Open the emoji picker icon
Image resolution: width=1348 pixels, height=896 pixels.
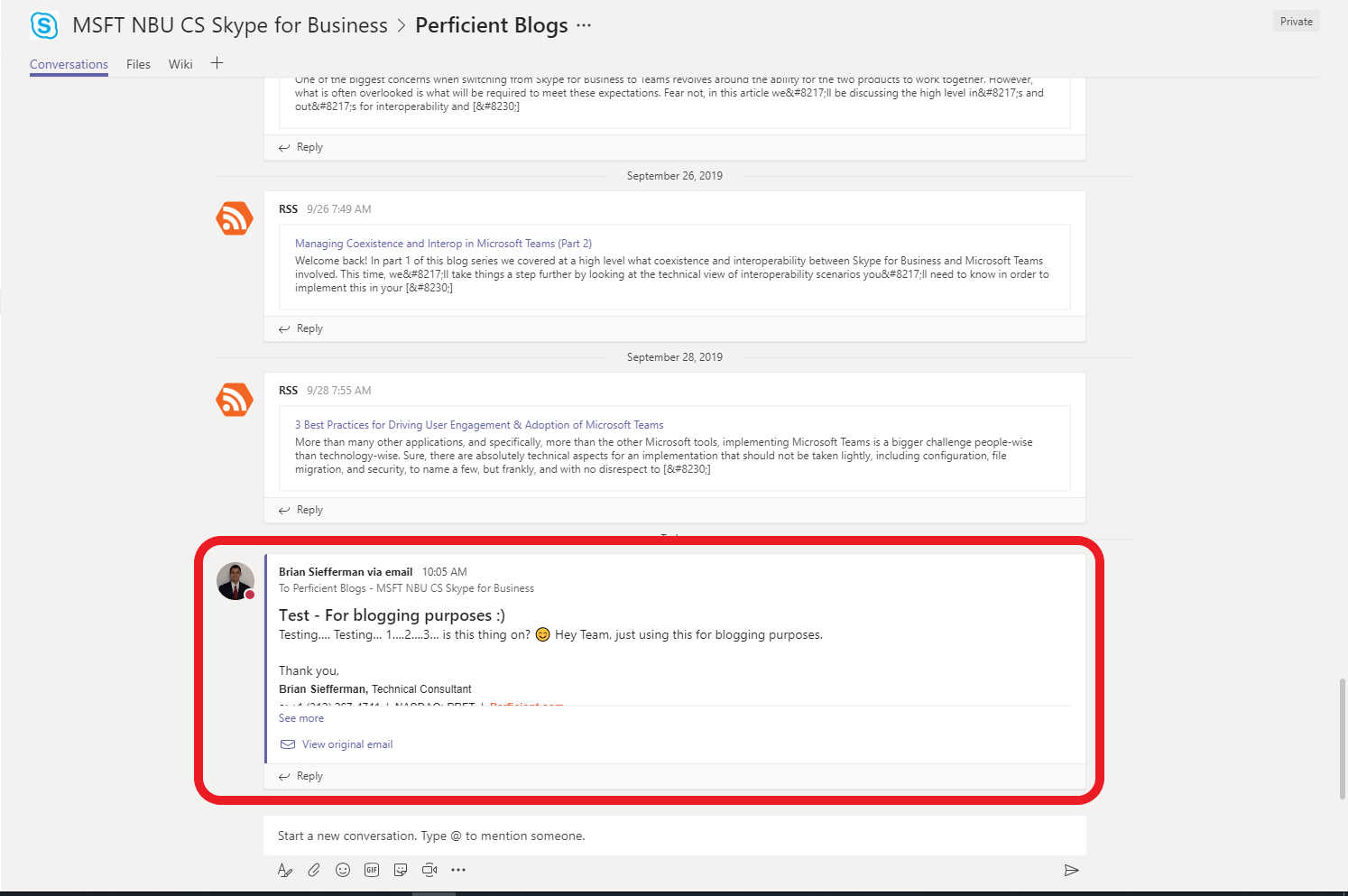343,870
